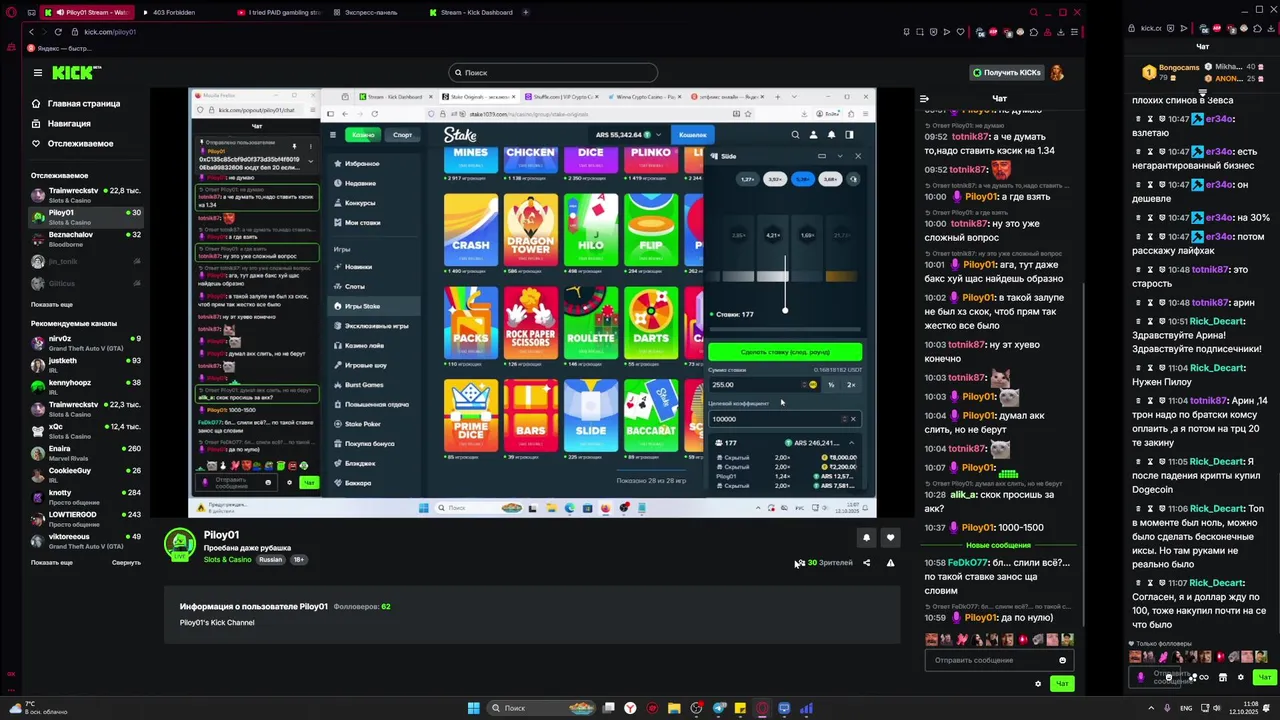
Task: Click the Новые сообщения divider link
Action: (x=998, y=545)
